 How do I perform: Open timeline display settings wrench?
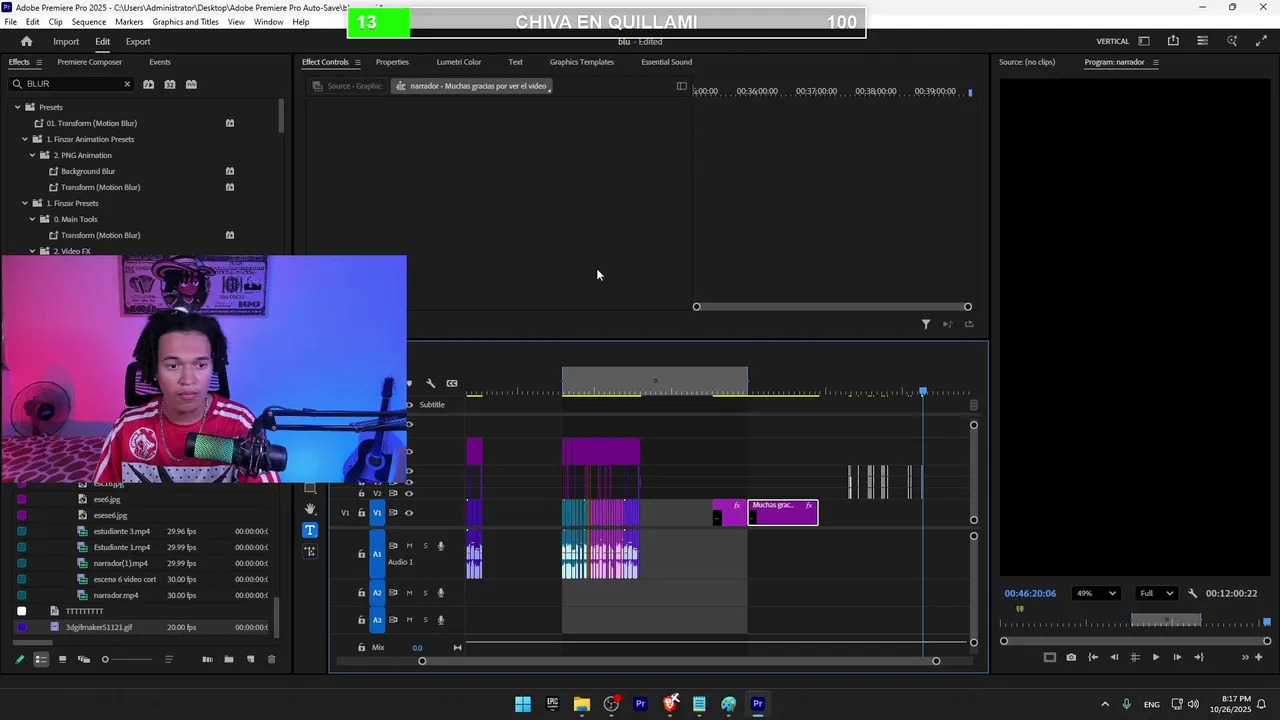pyautogui.click(x=430, y=383)
